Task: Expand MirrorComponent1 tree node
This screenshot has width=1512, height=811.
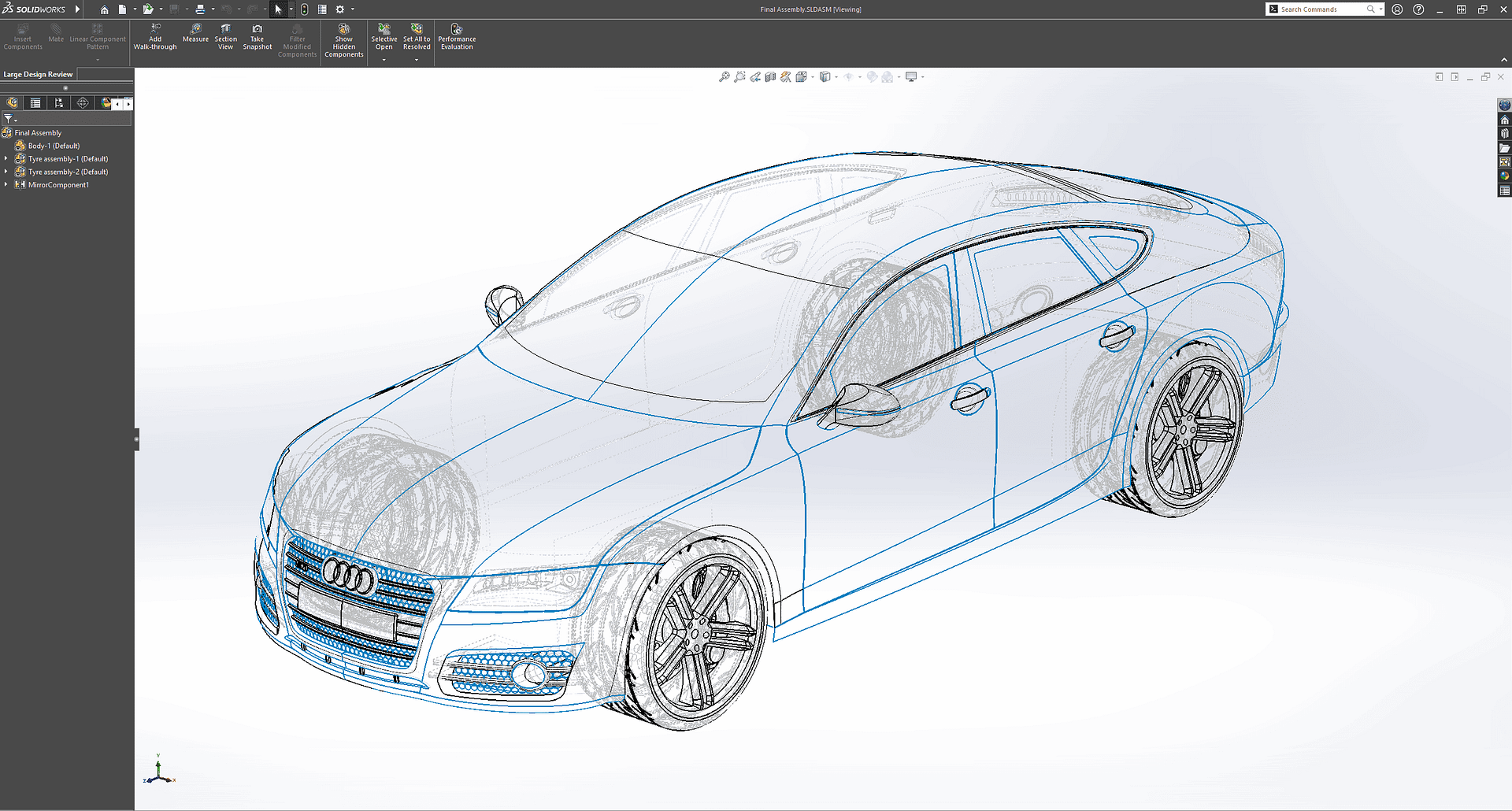Action: [6, 185]
